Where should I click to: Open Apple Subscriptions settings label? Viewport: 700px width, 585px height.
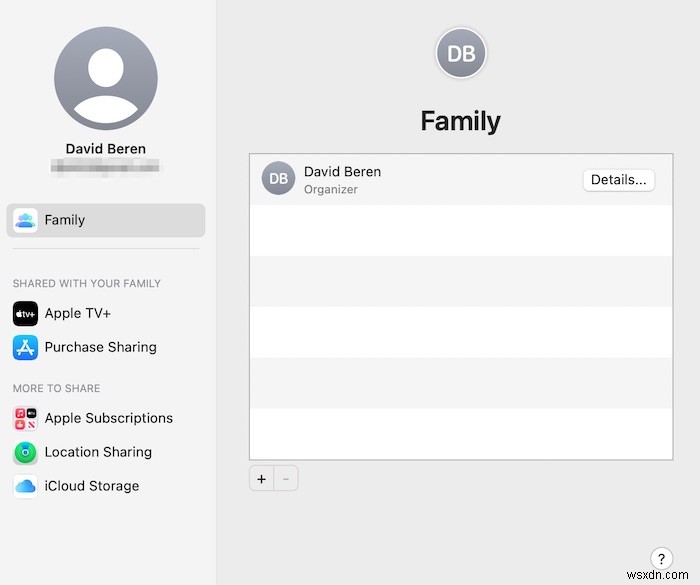point(109,418)
